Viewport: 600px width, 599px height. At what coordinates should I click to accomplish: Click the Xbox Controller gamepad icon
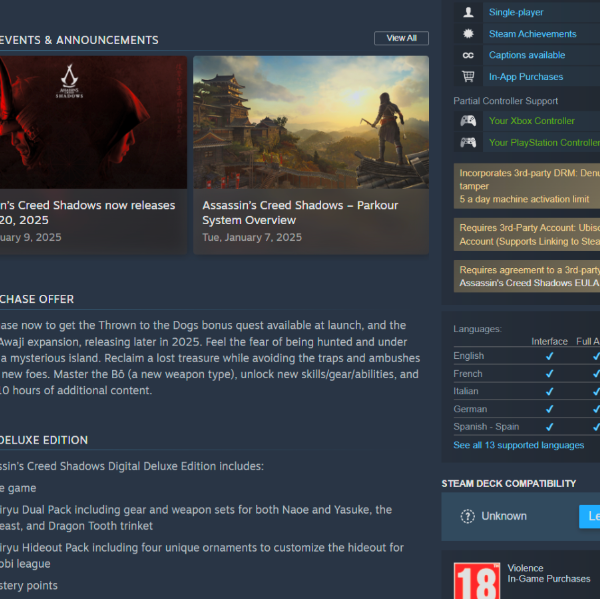click(468, 121)
